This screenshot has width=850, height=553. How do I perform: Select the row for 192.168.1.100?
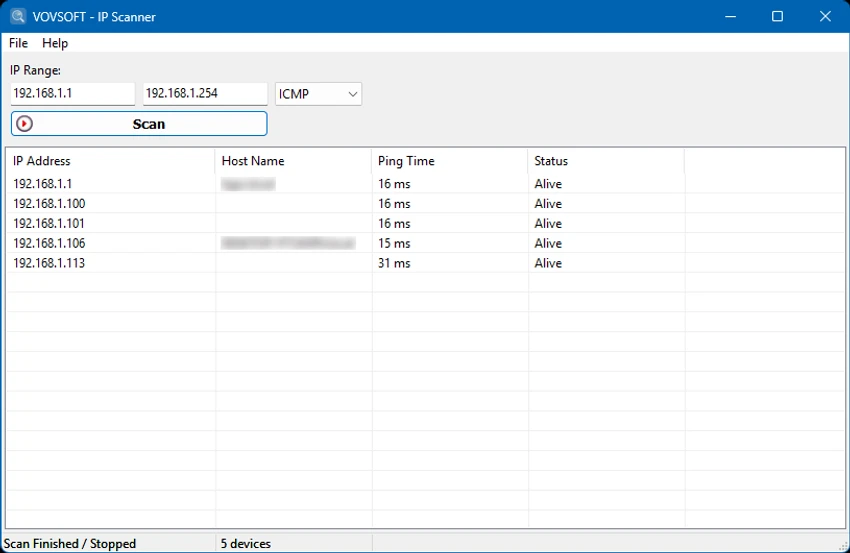[426, 204]
